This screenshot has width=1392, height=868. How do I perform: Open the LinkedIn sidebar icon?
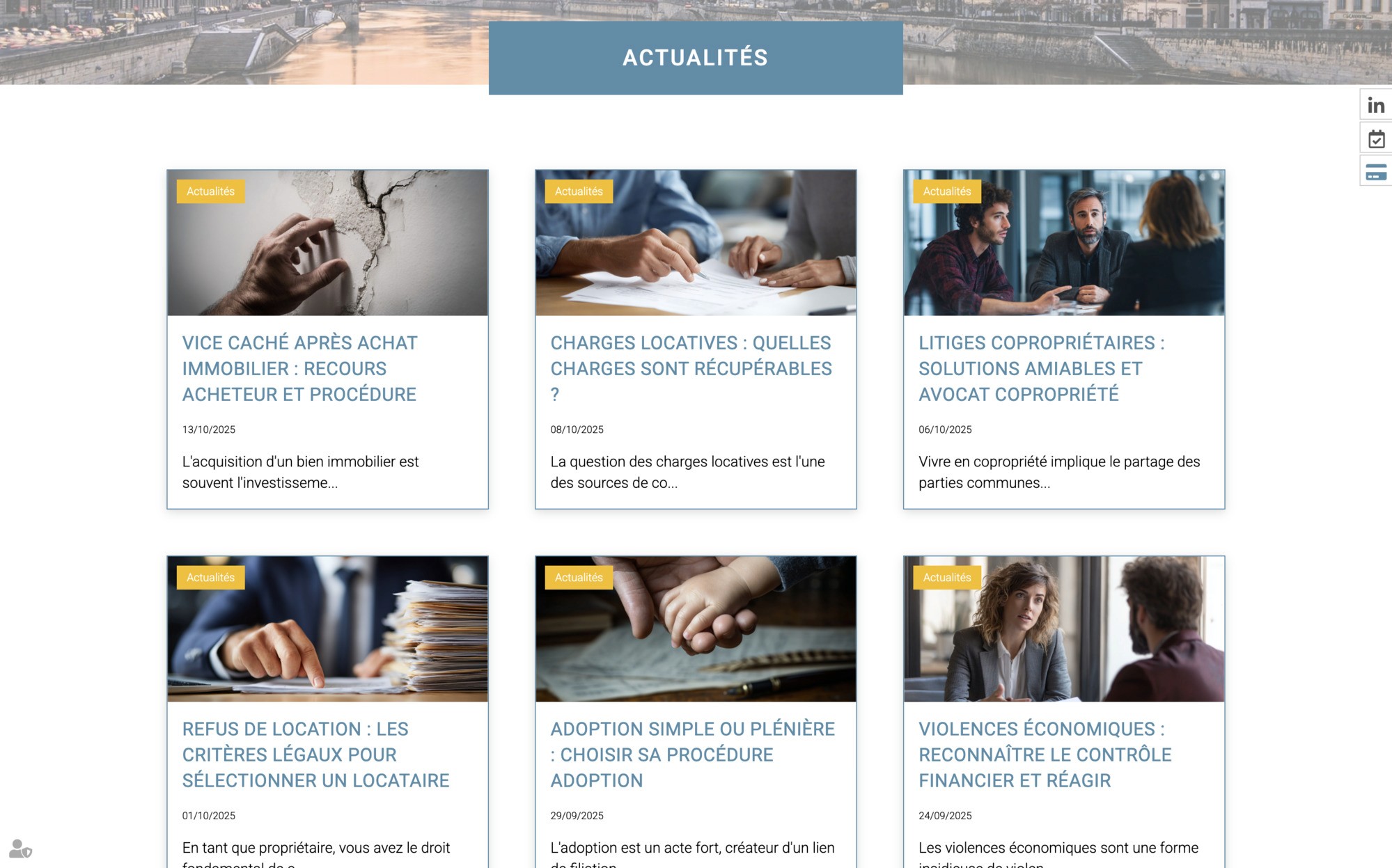point(1375,104)
